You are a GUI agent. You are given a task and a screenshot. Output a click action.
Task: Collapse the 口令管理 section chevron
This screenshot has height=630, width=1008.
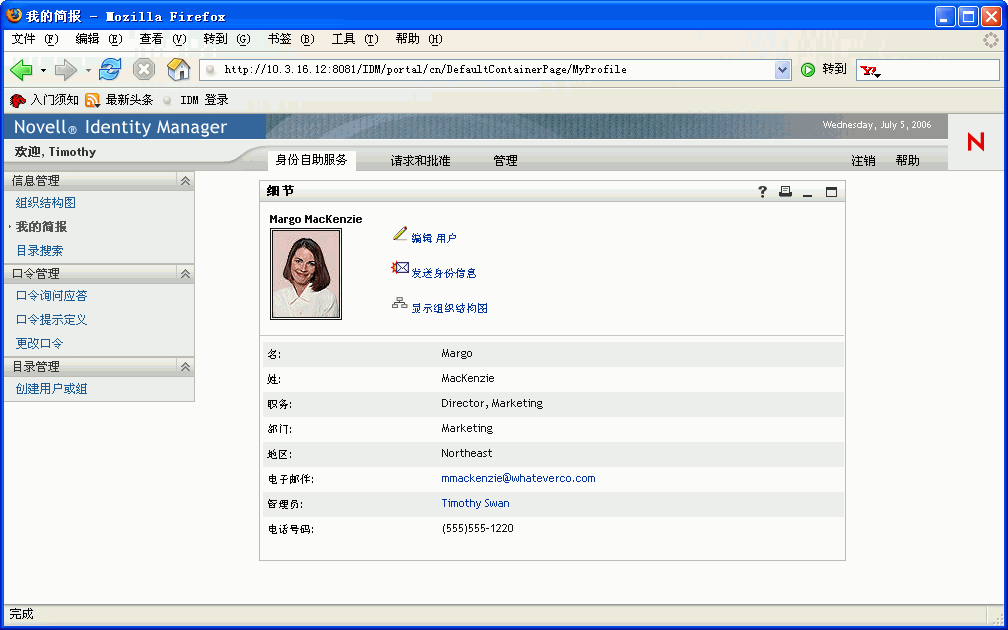click(185, 273)
